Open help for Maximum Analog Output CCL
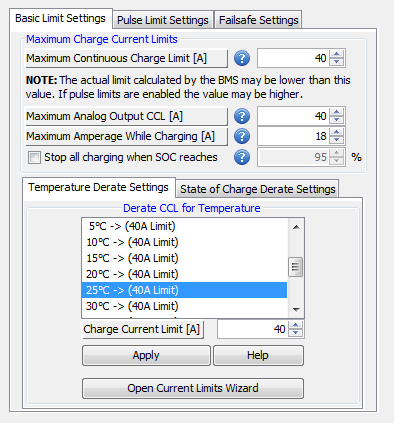 click(x=242, y=116)
